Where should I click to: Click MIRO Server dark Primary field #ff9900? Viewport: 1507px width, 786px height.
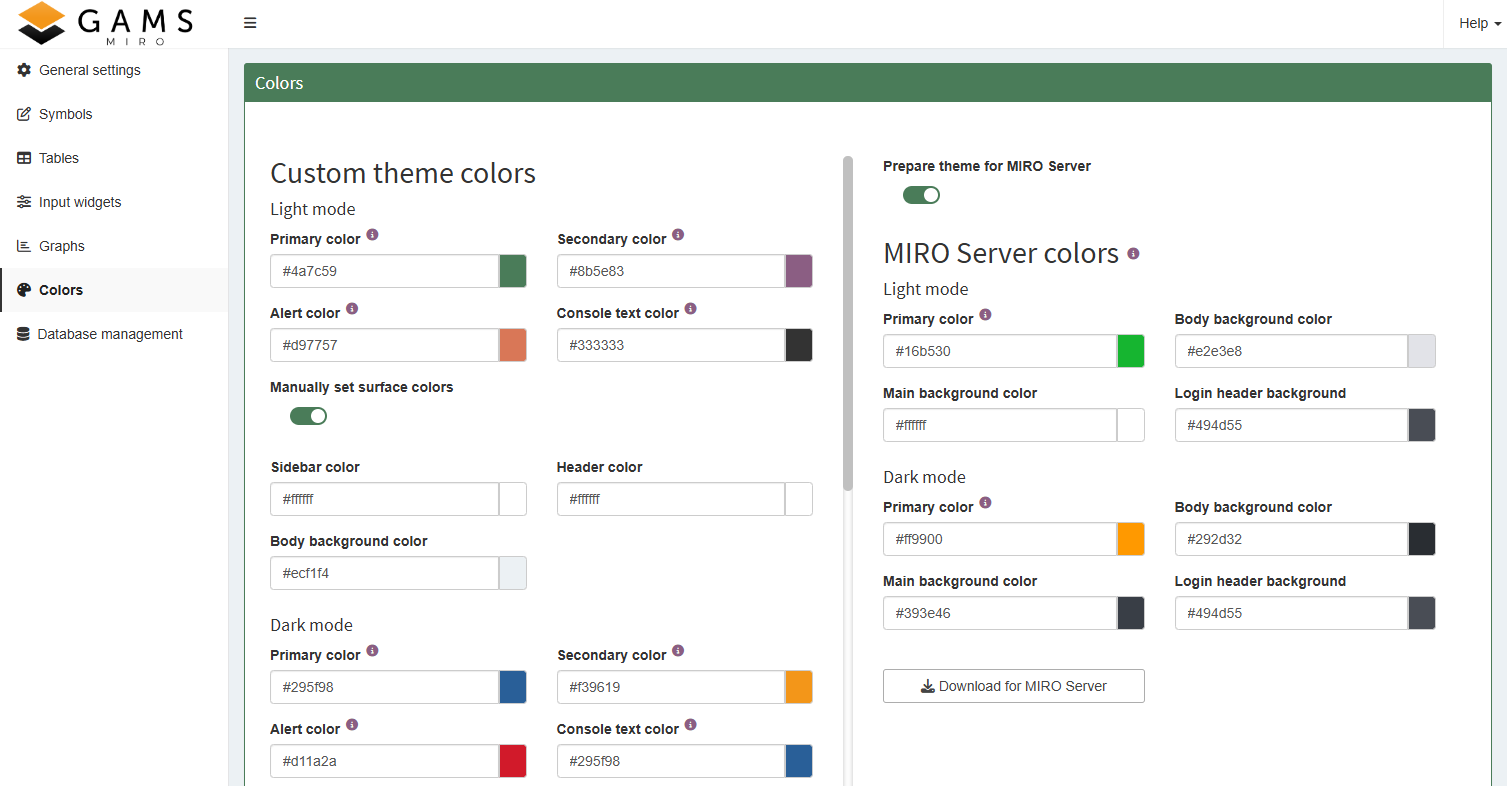point(1000,539)
